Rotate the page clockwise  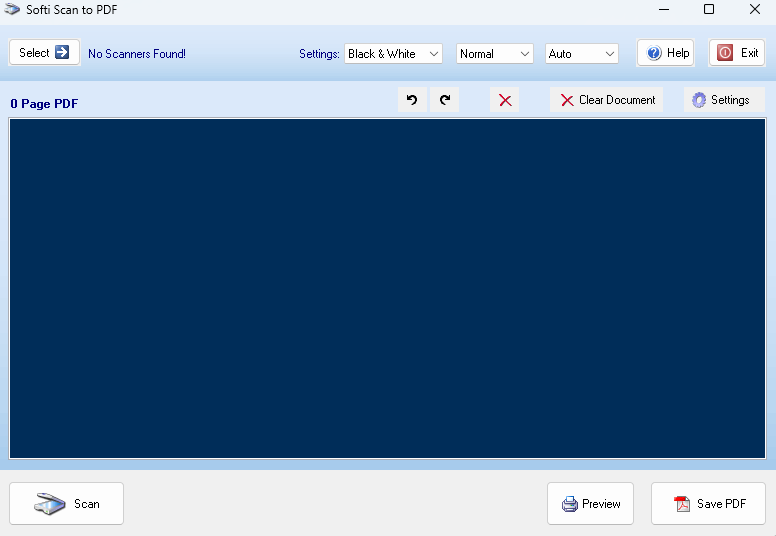click(x=445, y=100)
